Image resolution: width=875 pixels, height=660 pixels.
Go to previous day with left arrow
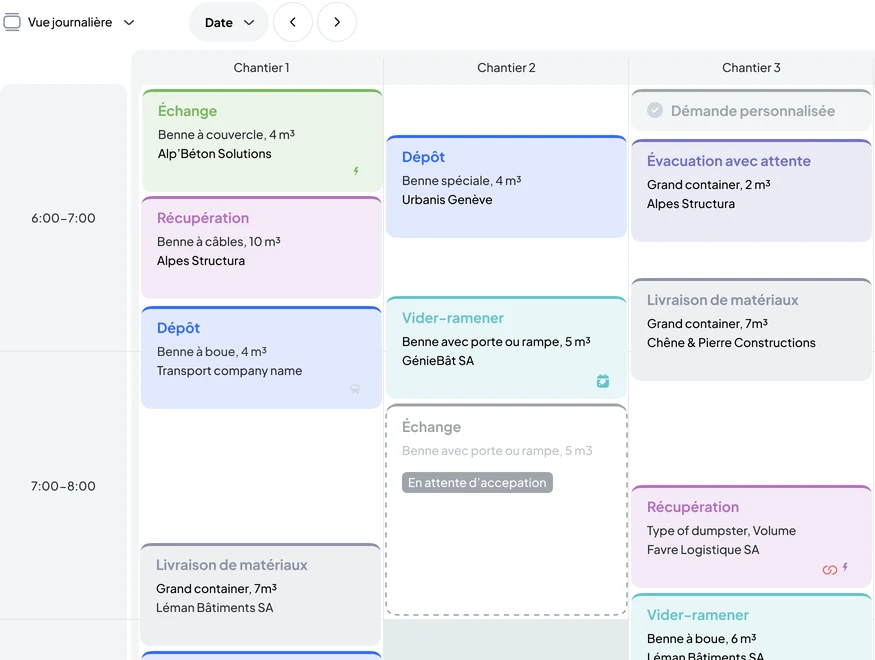[292, 22]
